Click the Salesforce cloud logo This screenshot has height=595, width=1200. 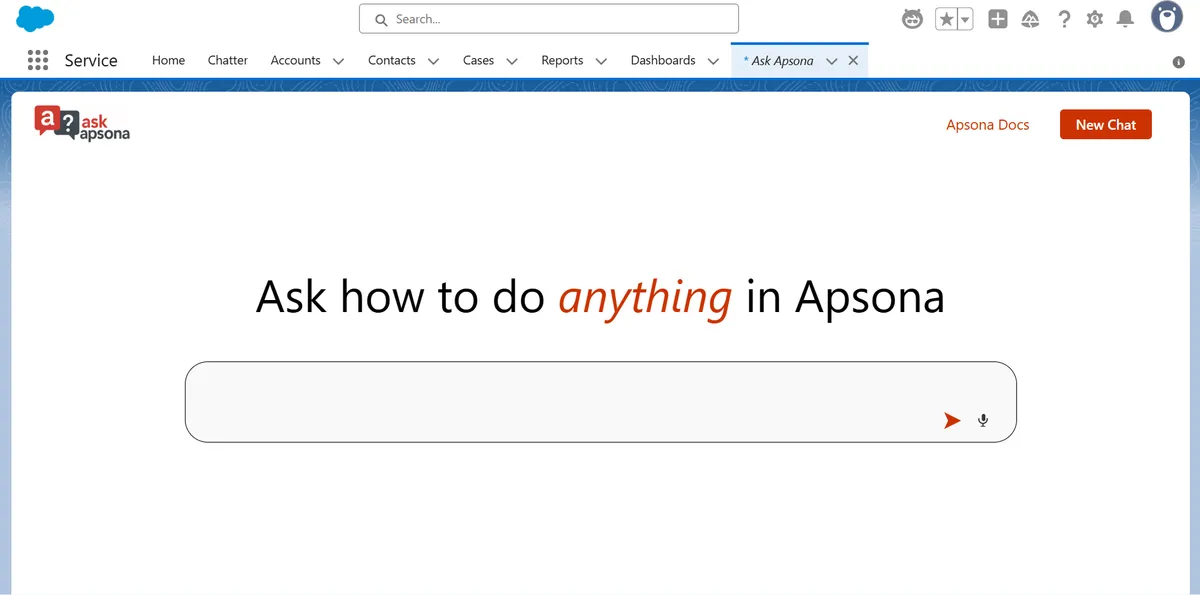click(x=35, y=18)
